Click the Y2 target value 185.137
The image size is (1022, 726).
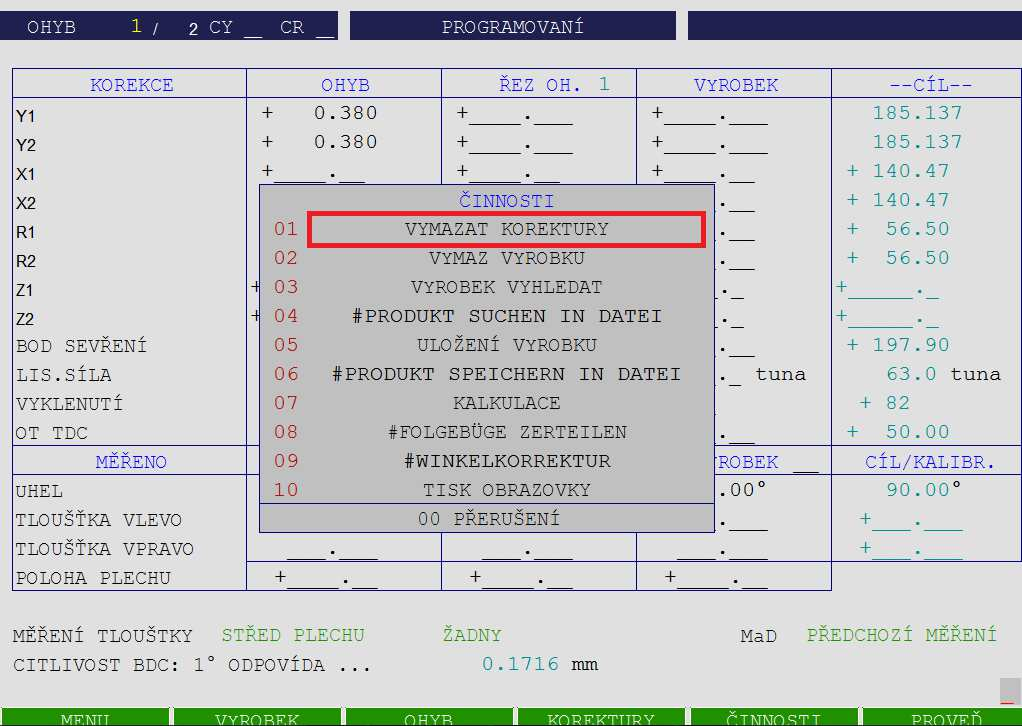917,142
